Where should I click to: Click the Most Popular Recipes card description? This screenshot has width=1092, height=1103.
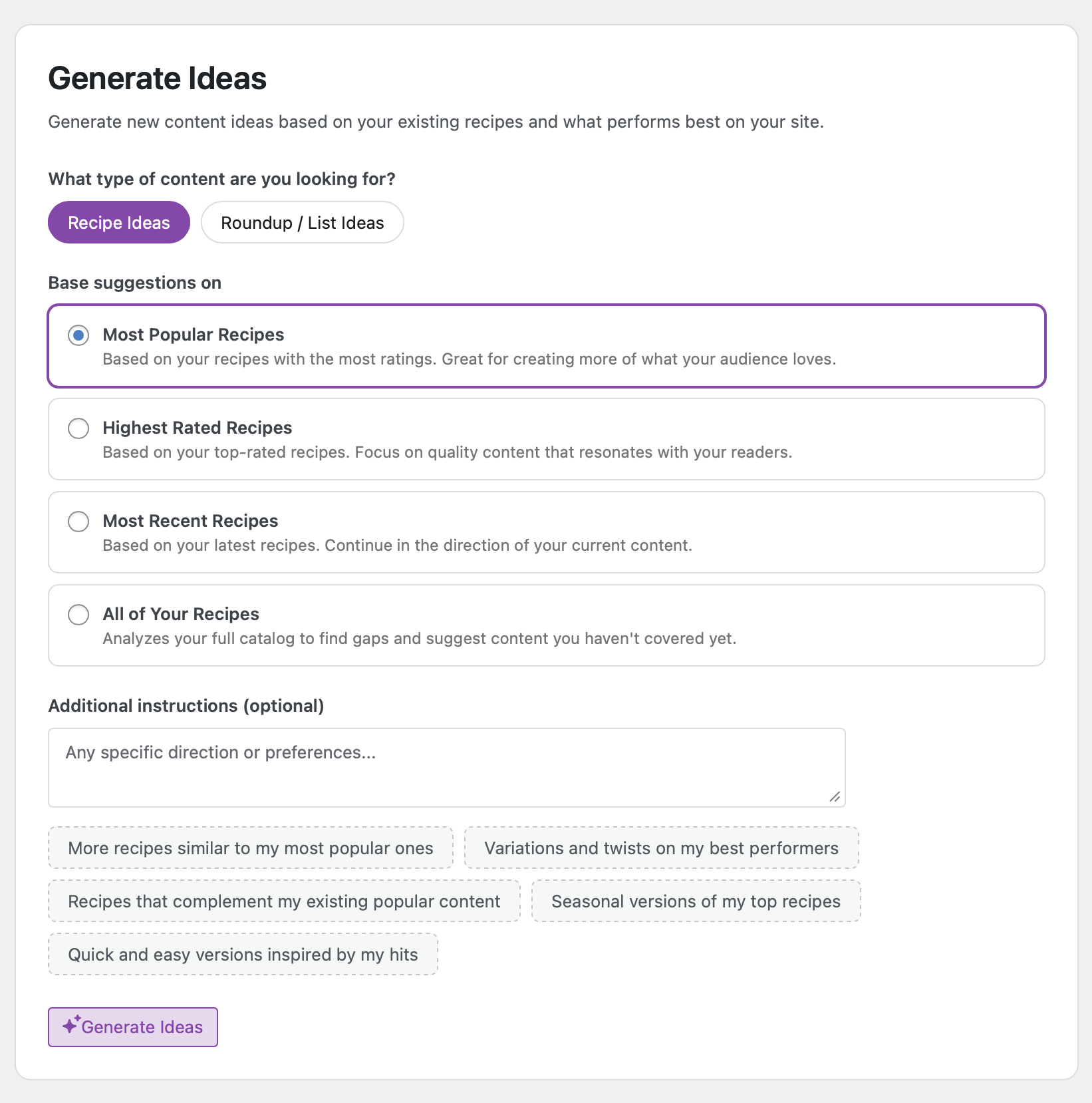[469, 359]
